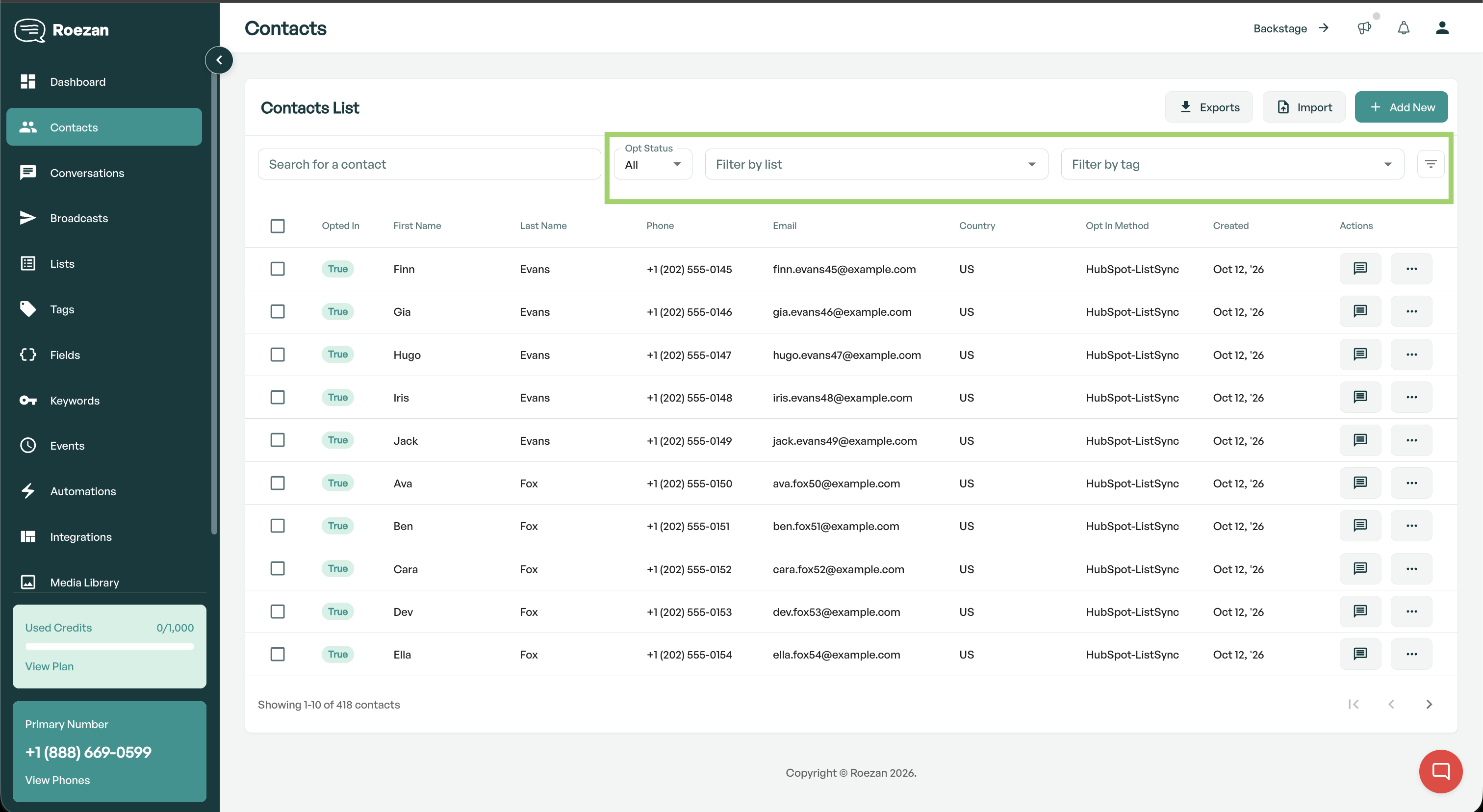Select the checkbox for Ella Fox
This screenshot has height=812, width=1483.
tap(278, 654)
